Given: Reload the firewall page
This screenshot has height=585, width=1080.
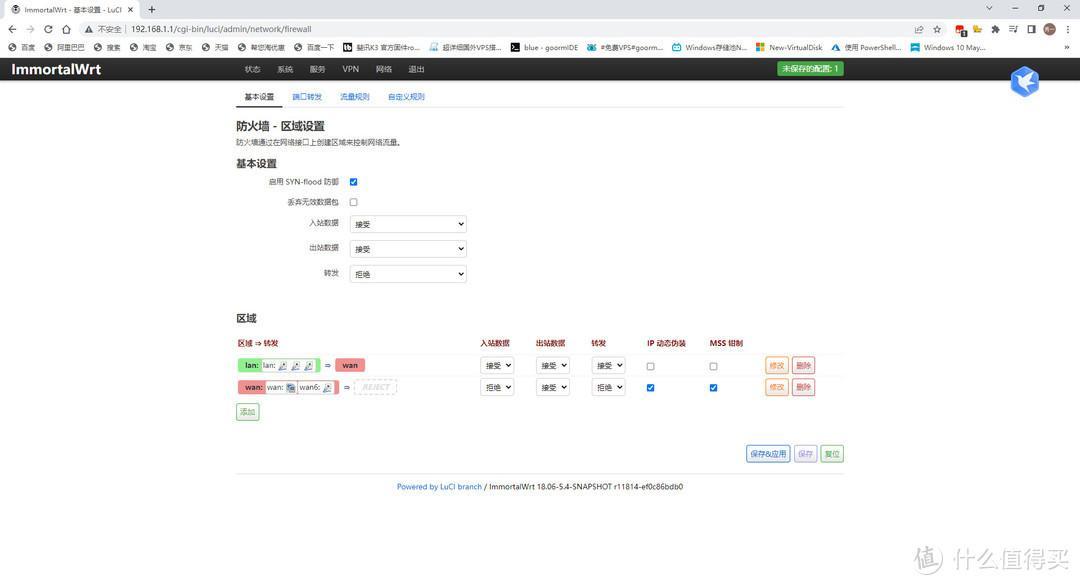Looking at the screenshot, I should tap(48, 29).
